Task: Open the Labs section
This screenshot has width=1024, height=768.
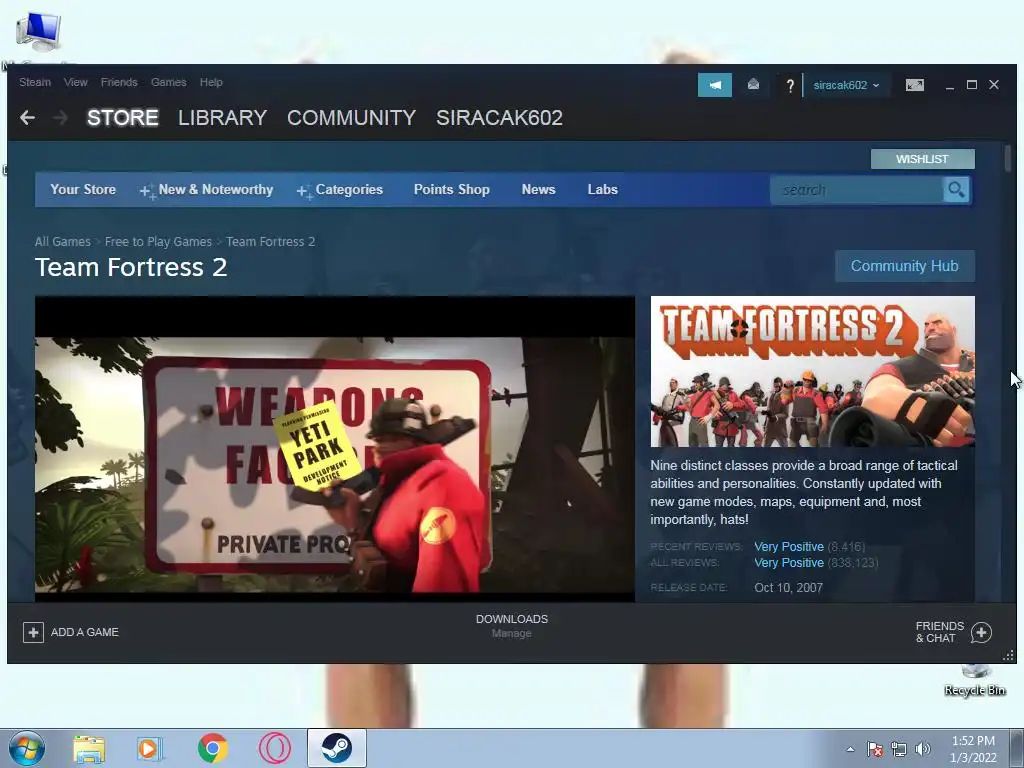Action: click(602, 189)
